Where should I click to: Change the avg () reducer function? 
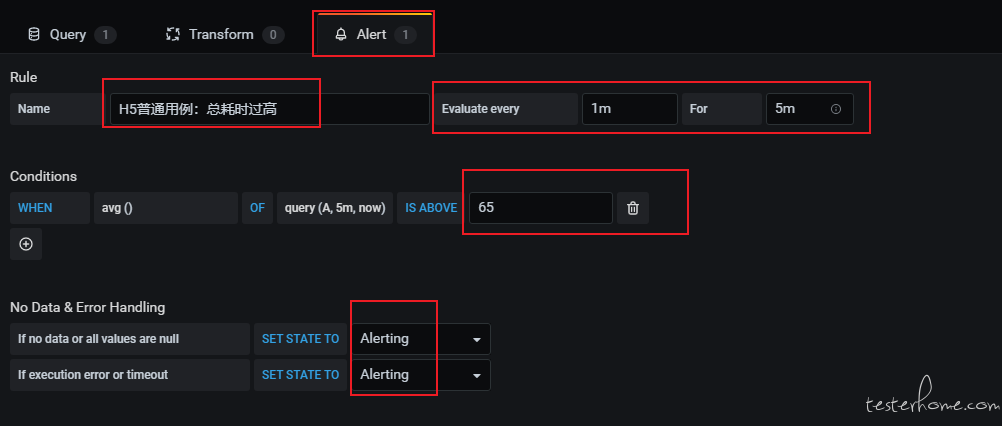[x=166, y=208]
